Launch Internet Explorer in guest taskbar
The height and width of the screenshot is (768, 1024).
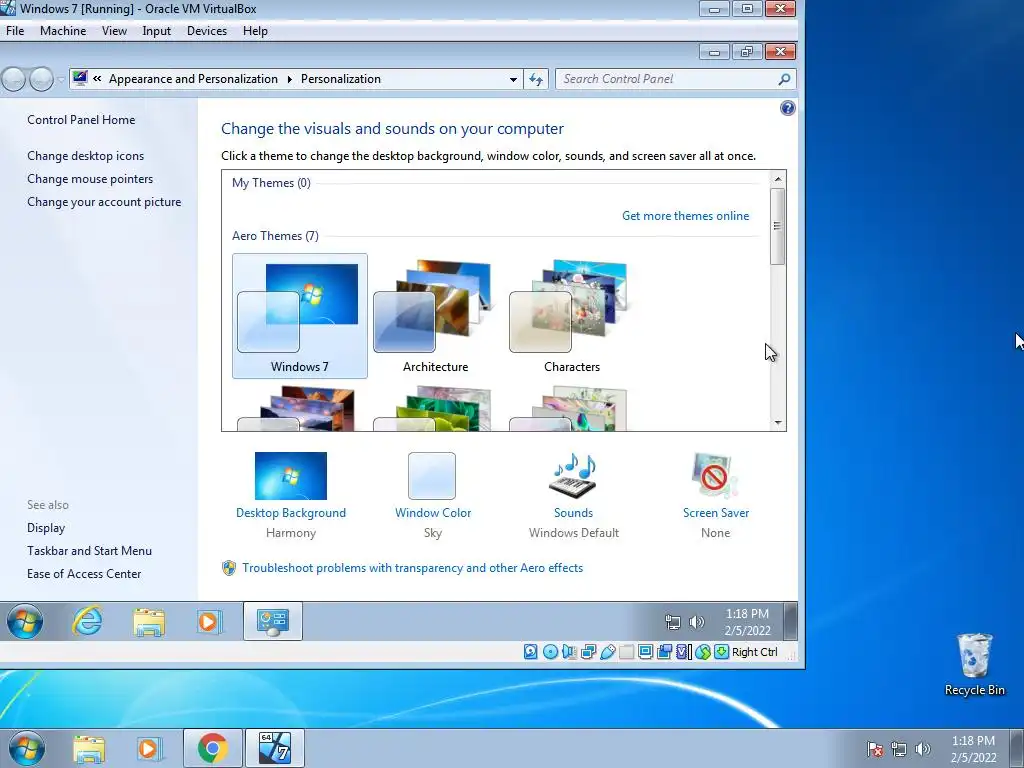pyautogui.click(x=87, y=621)
